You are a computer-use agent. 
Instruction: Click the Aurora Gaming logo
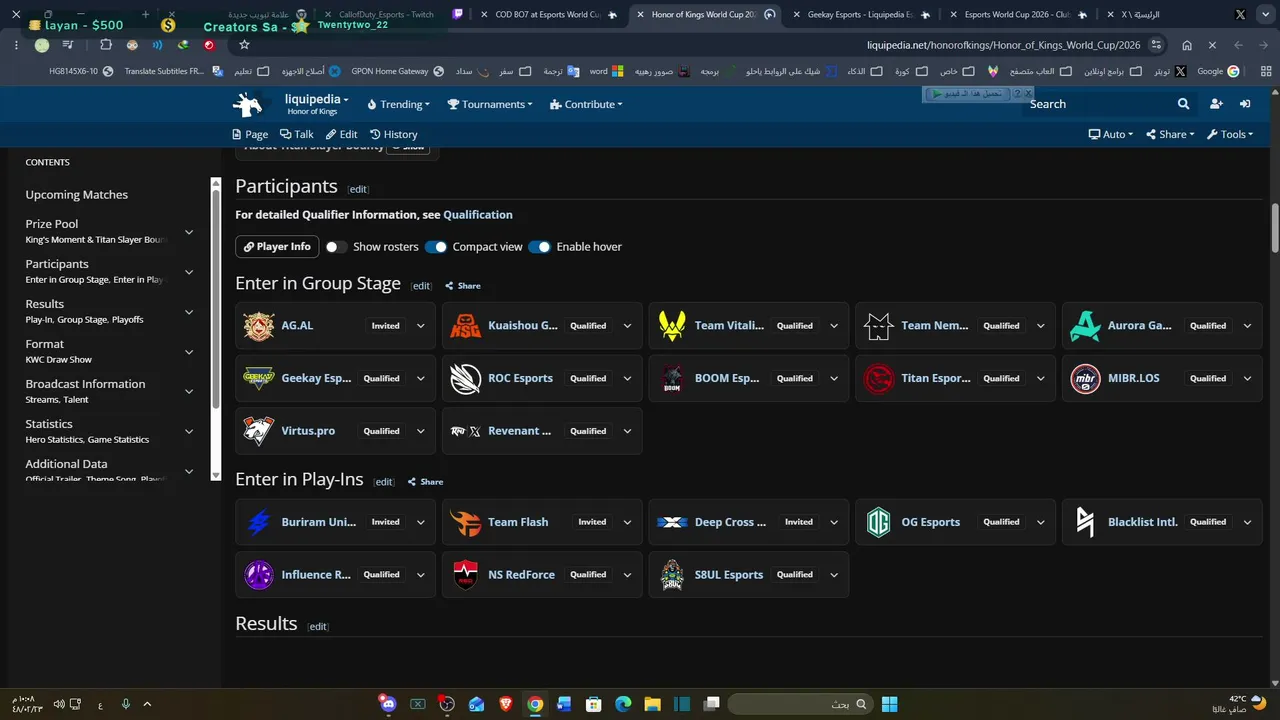1085,326
